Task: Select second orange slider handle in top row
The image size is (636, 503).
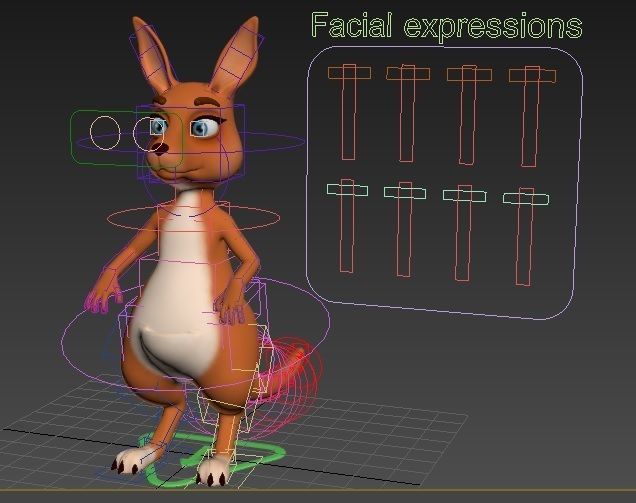Action: (408, 74)
